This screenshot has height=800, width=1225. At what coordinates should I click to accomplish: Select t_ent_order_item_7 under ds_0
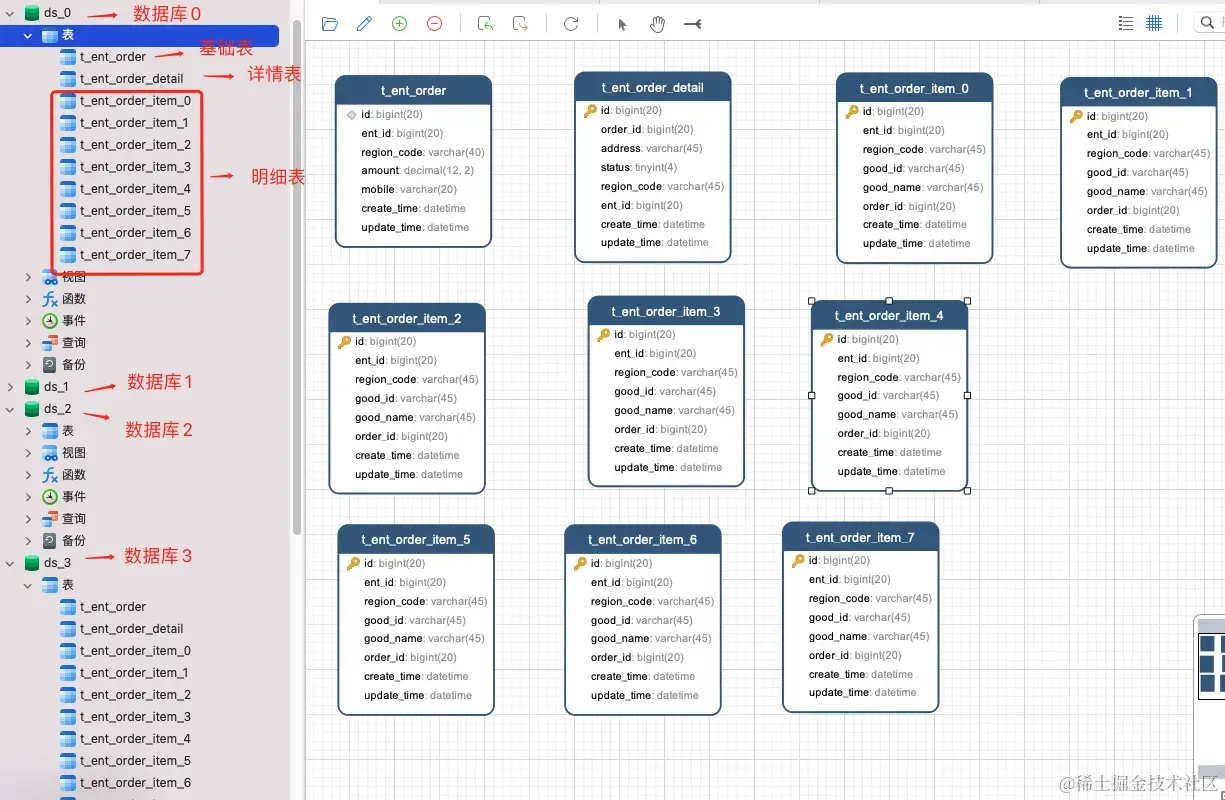135,255
